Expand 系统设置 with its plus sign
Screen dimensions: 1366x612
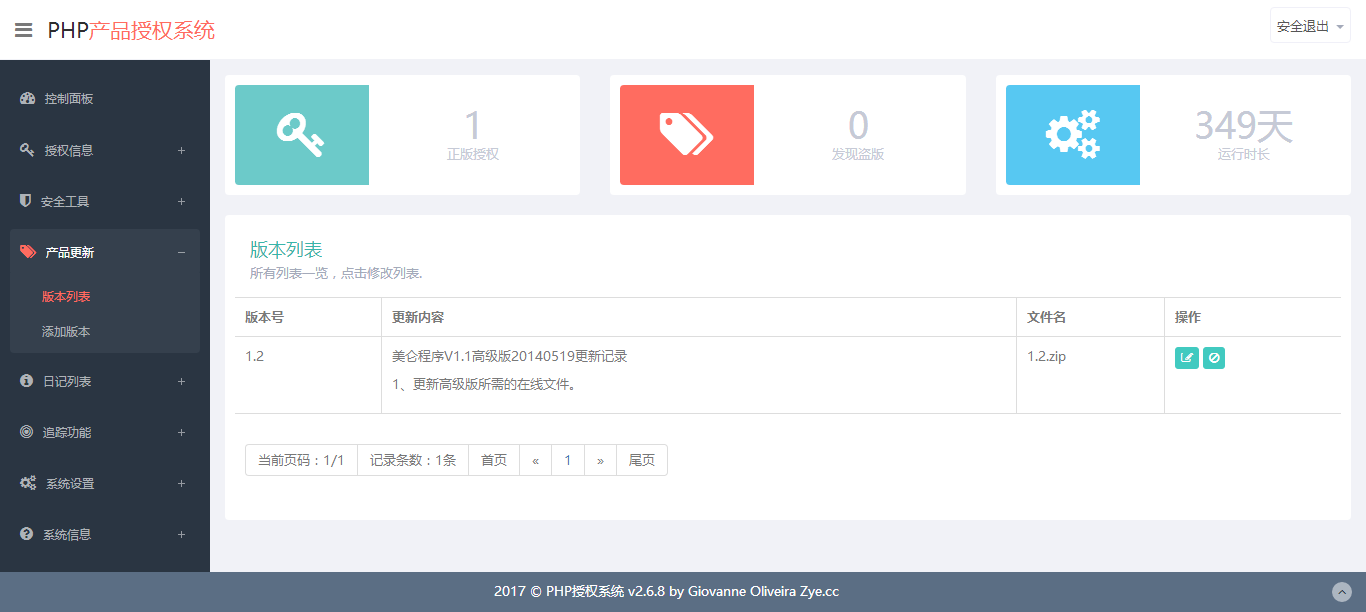[181, 483]
